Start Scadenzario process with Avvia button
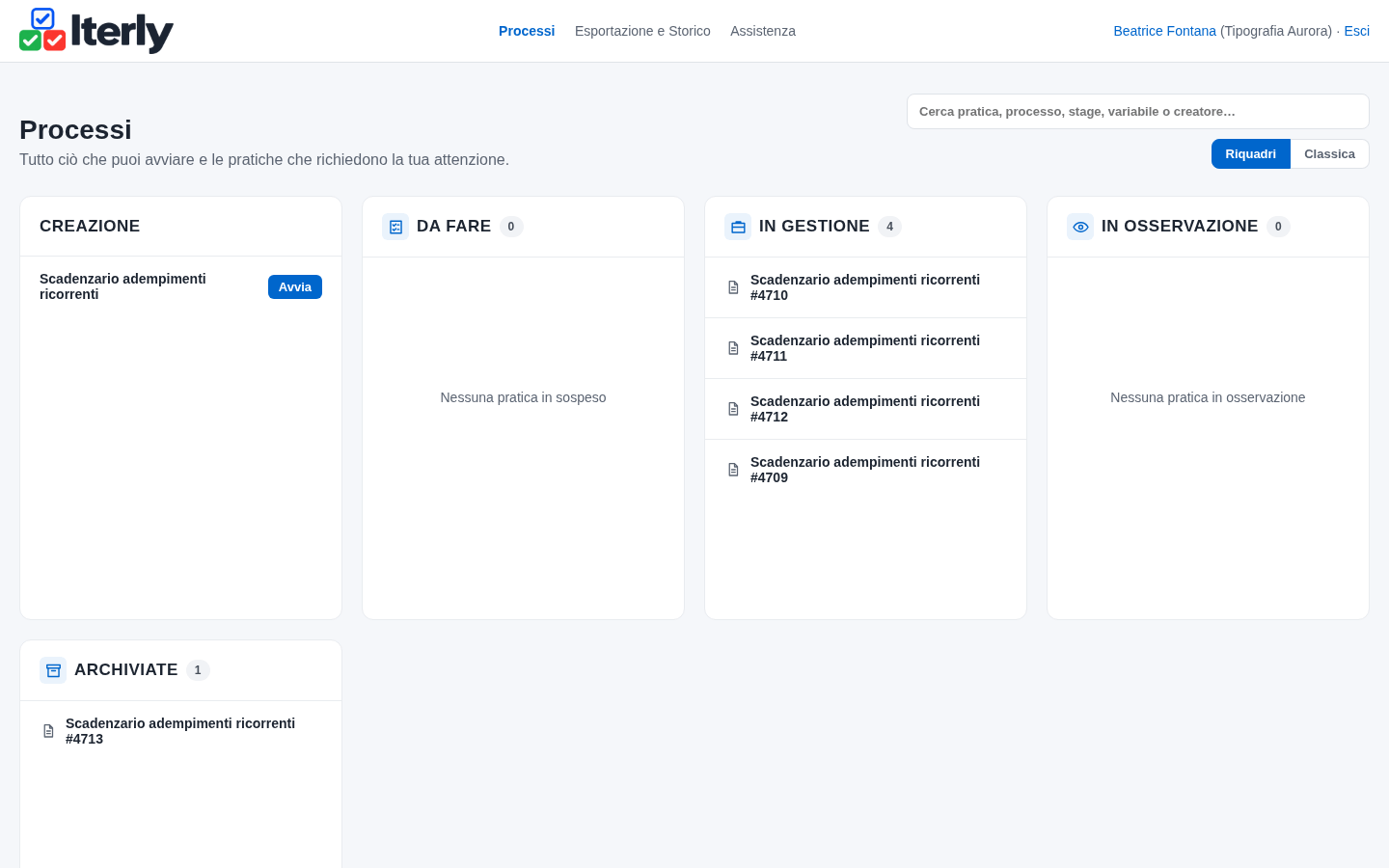The height and width of the screenshot is (868, 1389). [x=295, y=287]
